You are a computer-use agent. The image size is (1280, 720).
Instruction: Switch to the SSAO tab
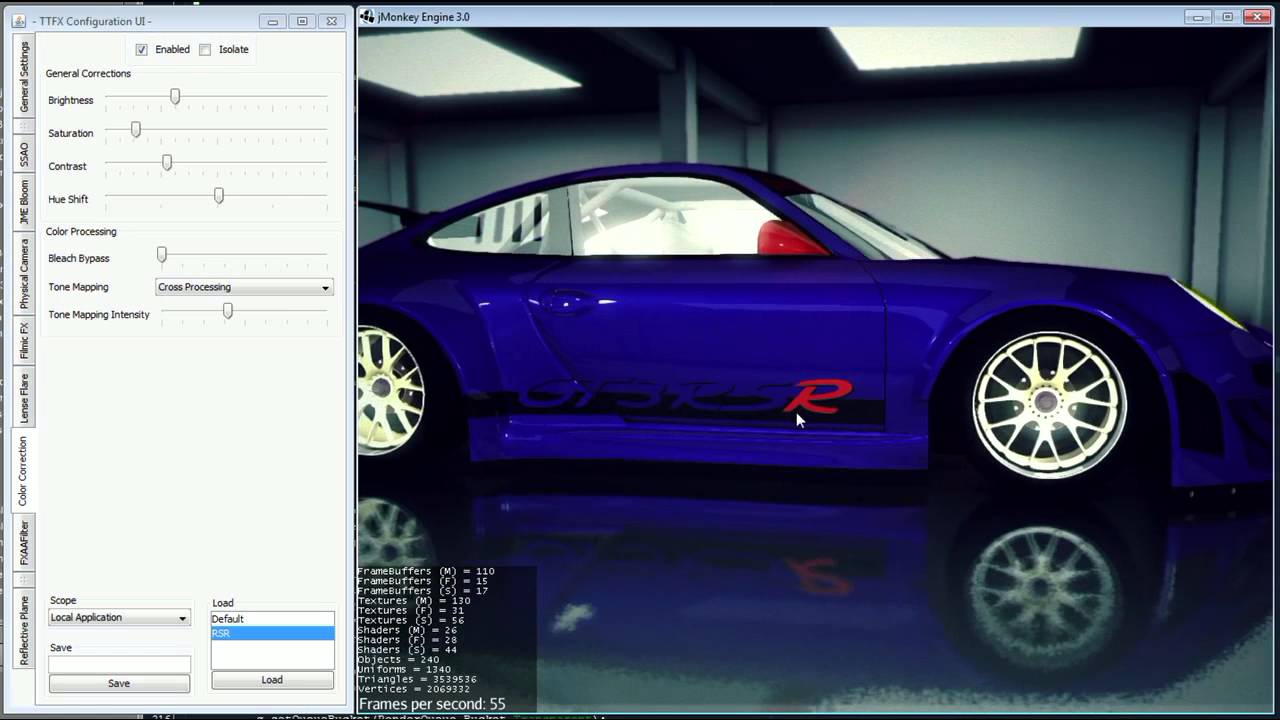pos(24,154)
